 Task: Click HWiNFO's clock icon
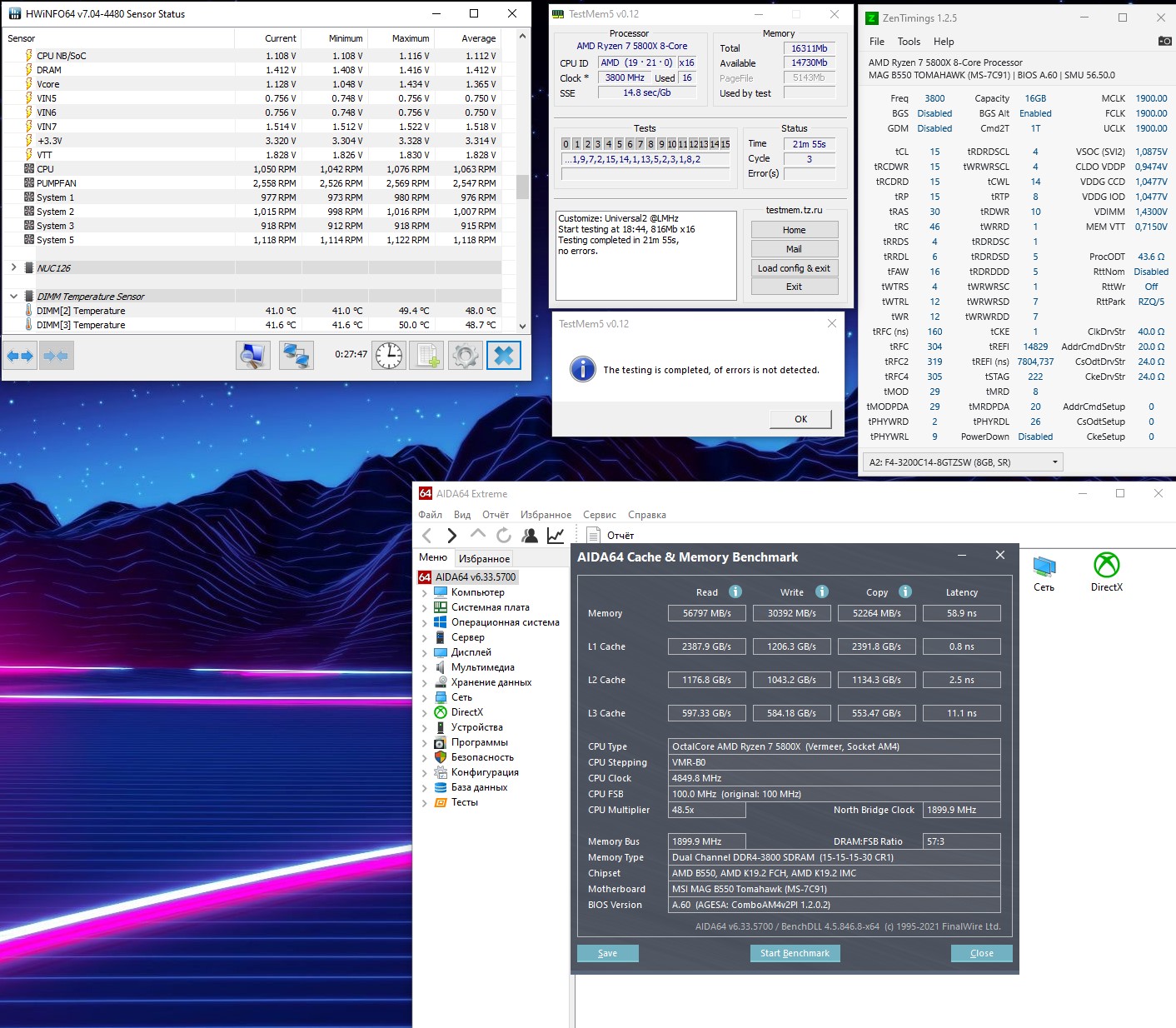click(x=388, y=356)
